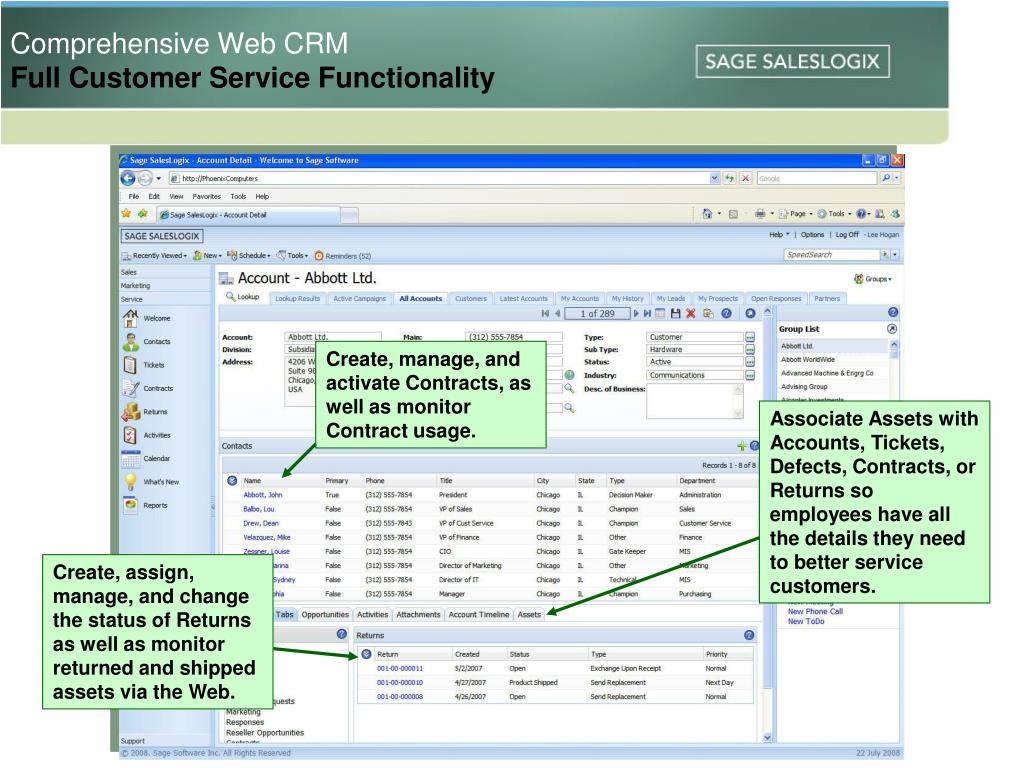
Task: Go to first account record
Action: [545, 314]
